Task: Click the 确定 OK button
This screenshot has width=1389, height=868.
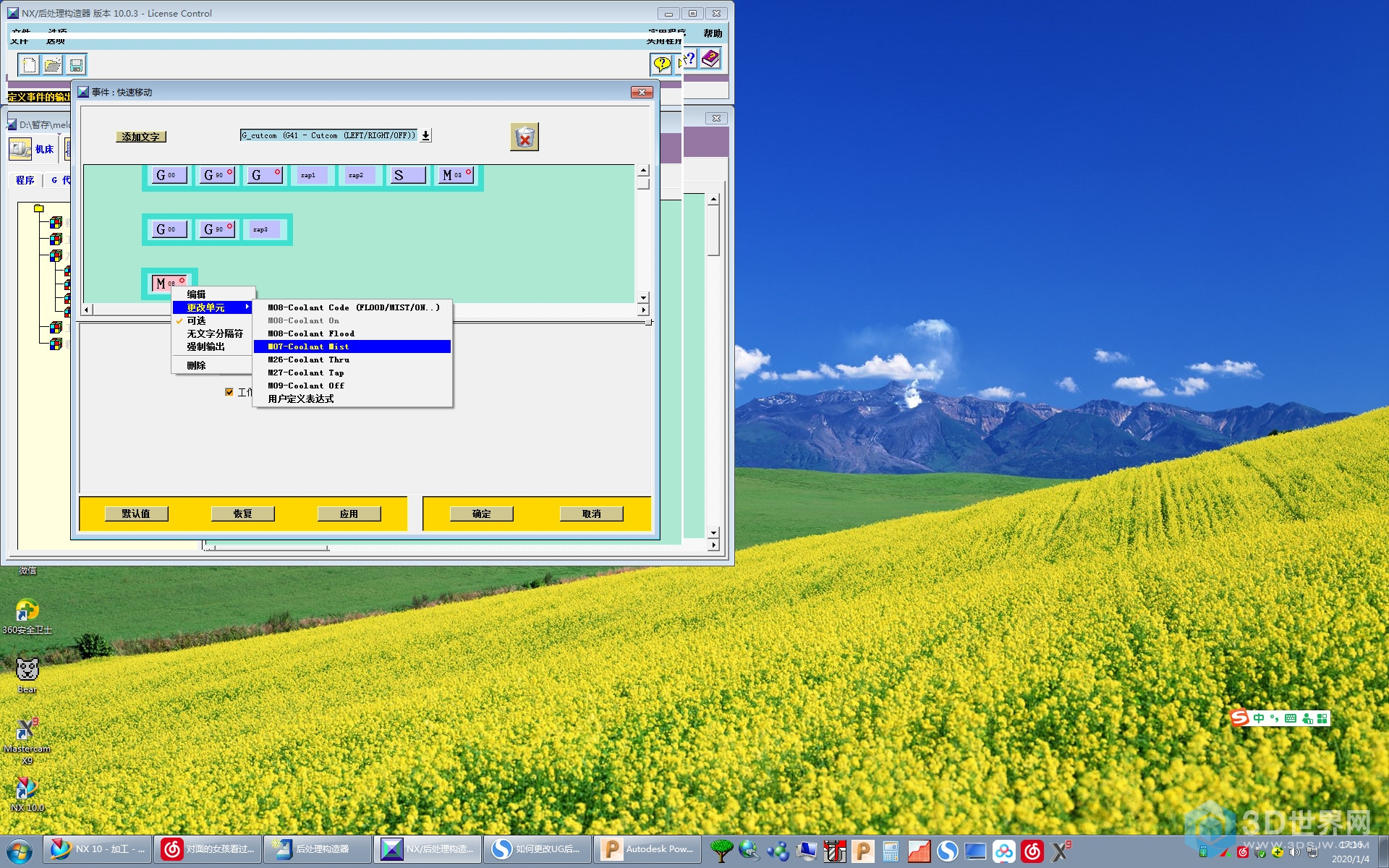Action: [481, 514]
